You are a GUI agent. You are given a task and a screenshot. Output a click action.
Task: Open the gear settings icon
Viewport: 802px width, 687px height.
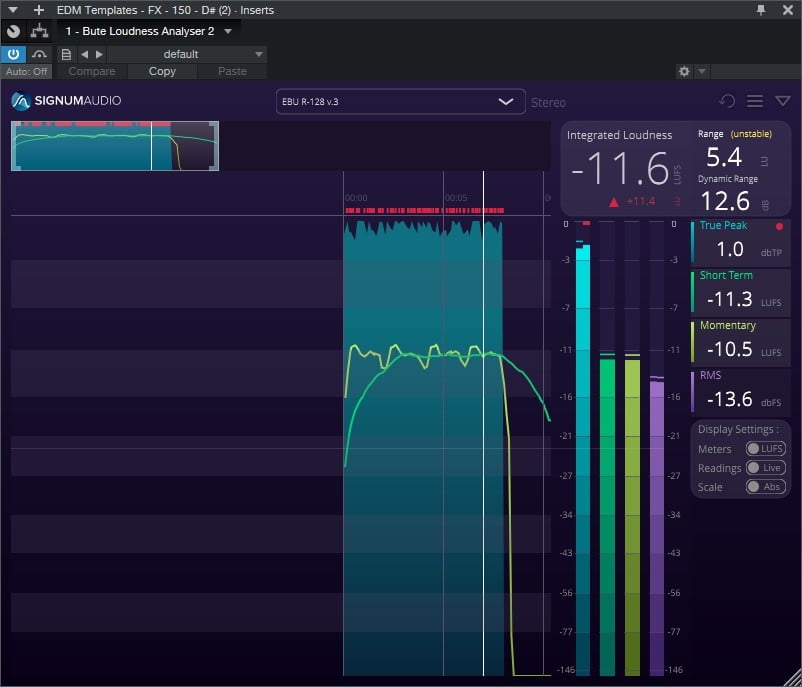(684, 72)
